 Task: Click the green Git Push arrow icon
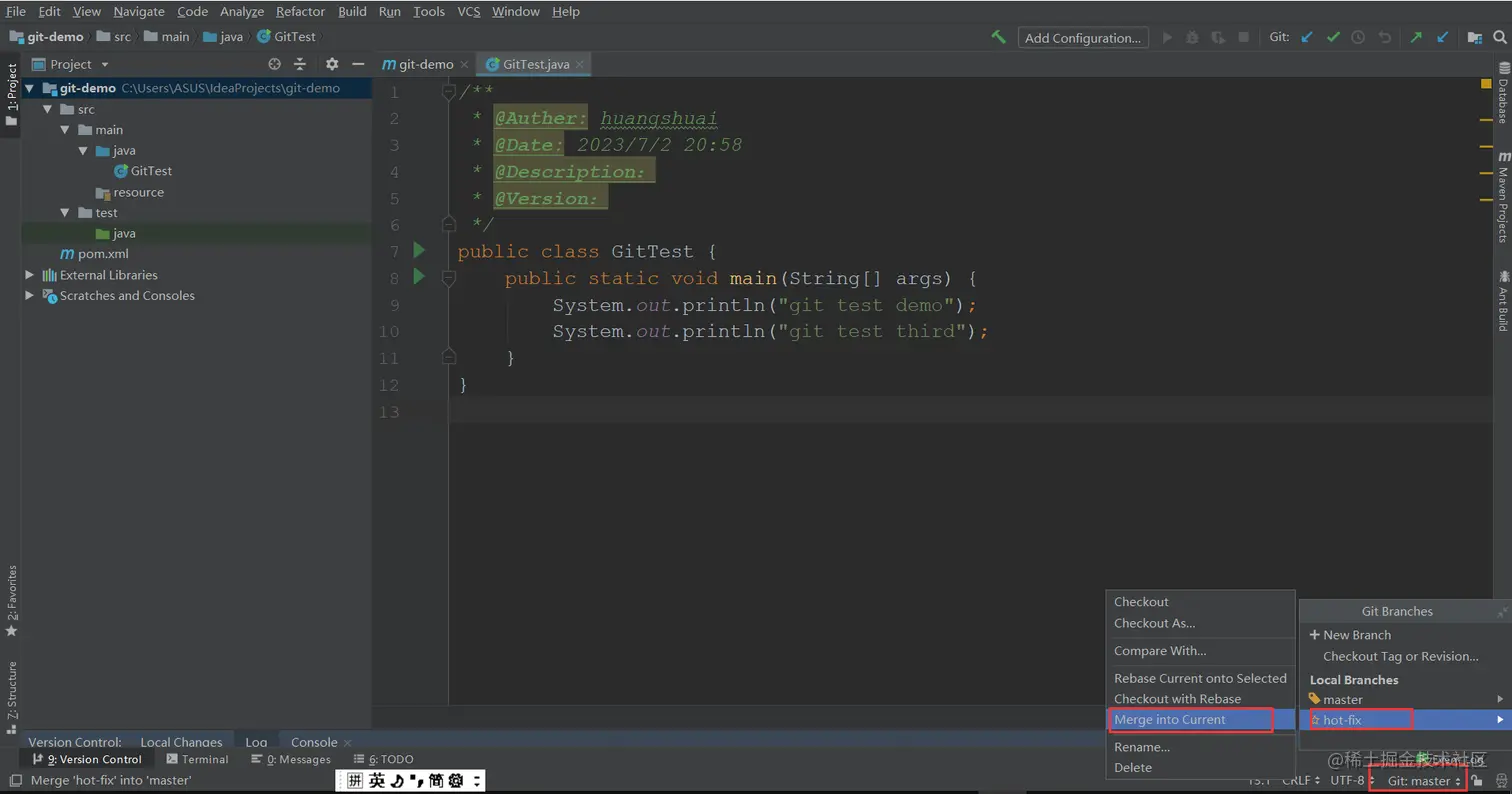click(1416, 37)
